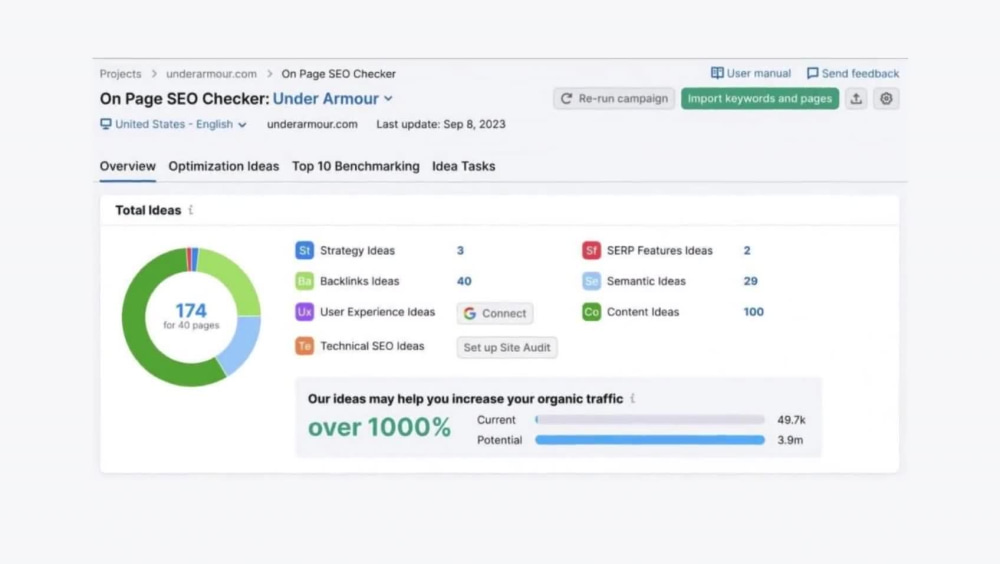Open the Top 10 Benchmarking tab
Viewport: 1000px width, 564px height.
click(x=356, y=166)
